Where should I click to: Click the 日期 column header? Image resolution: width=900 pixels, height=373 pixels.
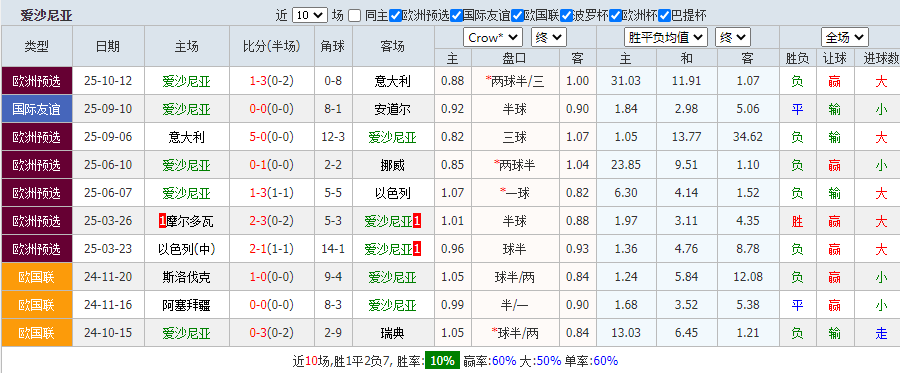pyautogui.click(x=108, y=46)
